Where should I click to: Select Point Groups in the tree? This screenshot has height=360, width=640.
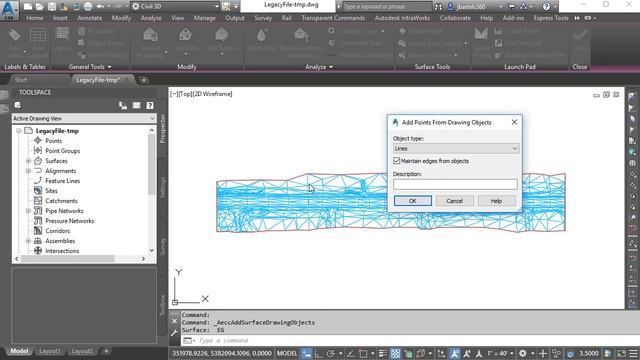point(62,151)
